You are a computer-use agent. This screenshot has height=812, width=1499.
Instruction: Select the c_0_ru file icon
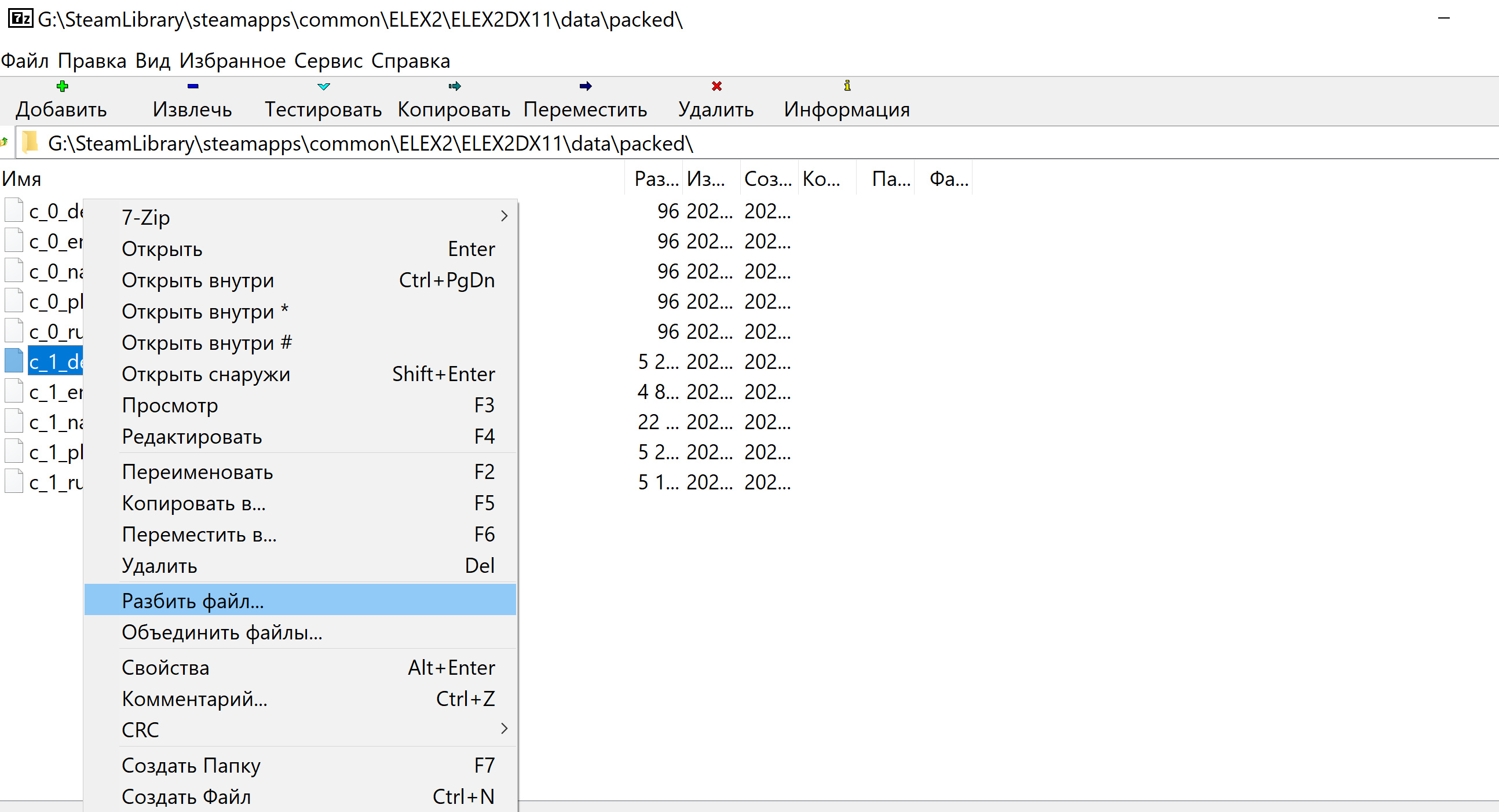click(13, 331)
